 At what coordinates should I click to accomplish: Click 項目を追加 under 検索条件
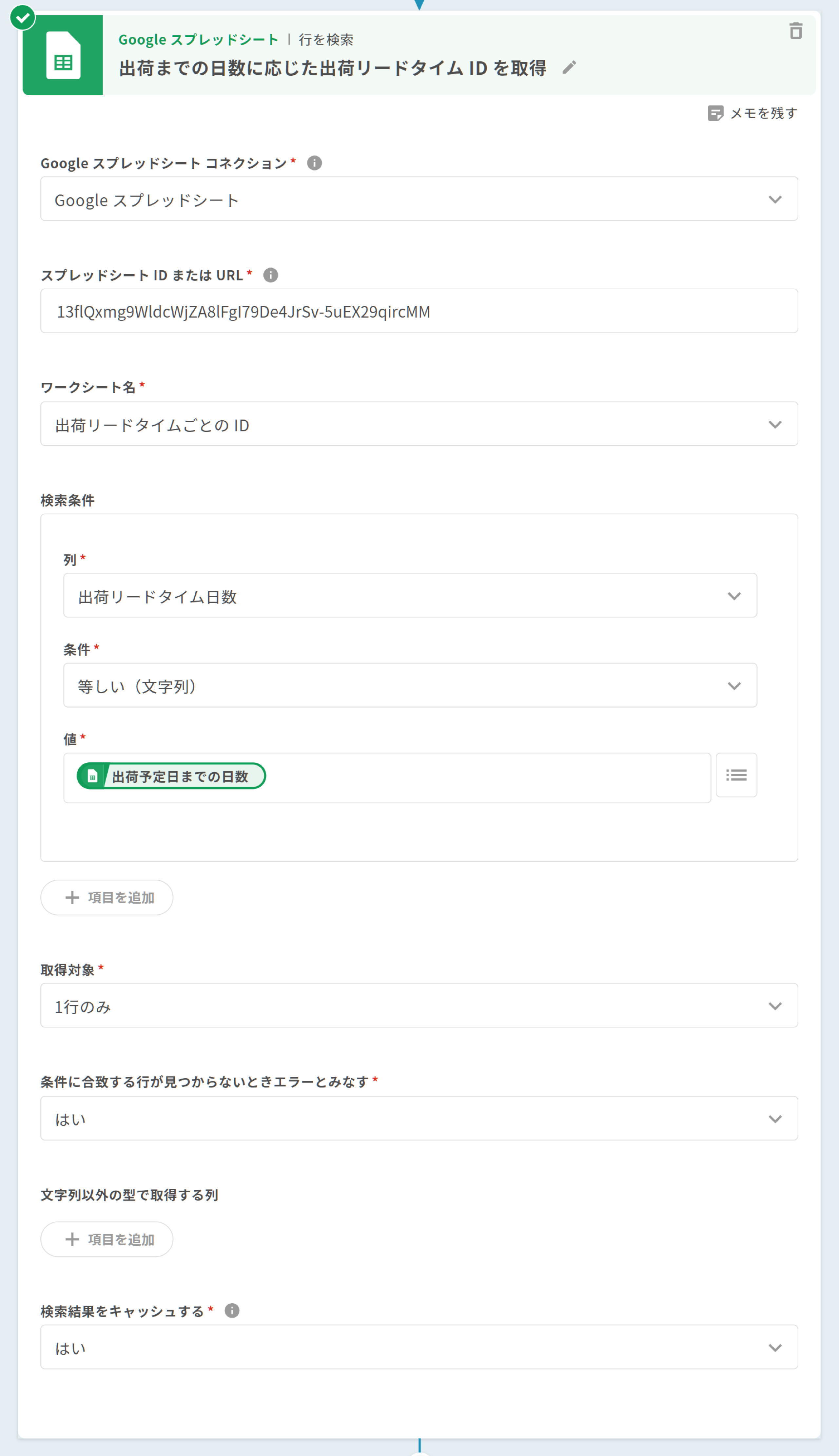tap(107, 897)
